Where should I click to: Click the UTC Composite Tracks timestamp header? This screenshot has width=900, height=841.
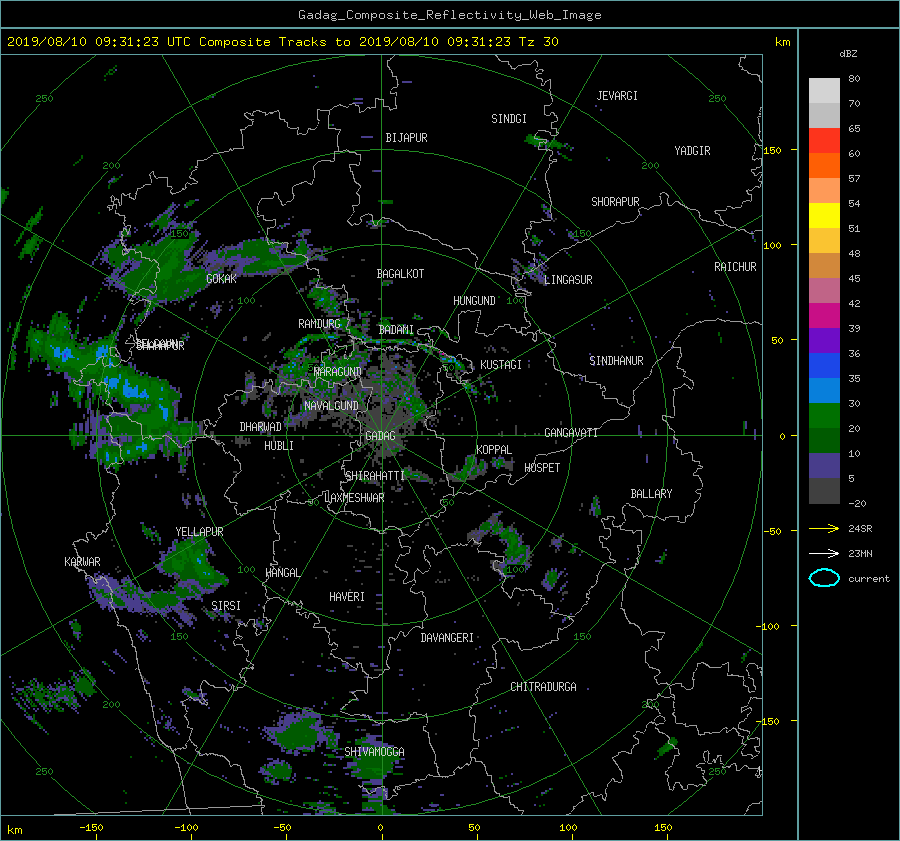[282, 42]
